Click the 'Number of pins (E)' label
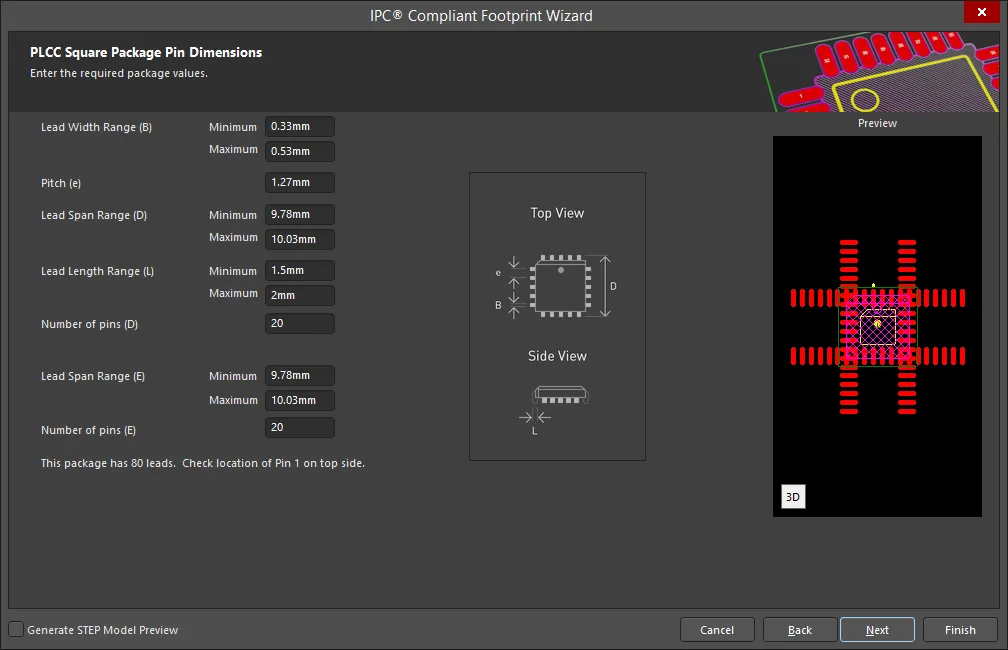The image size is (1008, 650). pyautogui.click(x=88, y=430)
